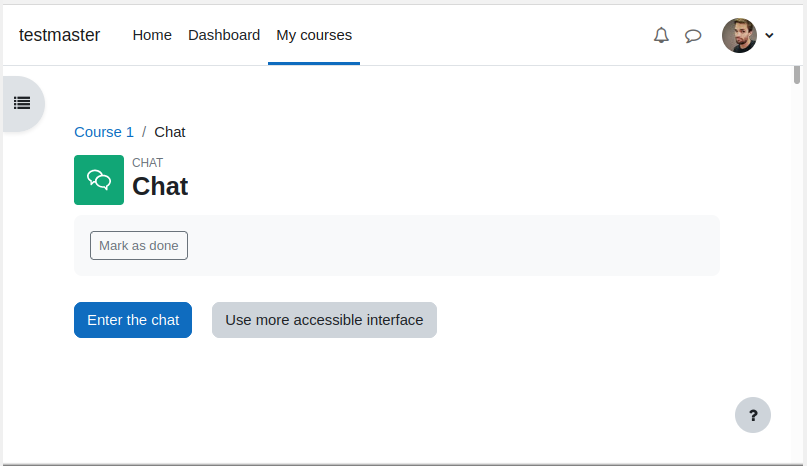Click the green Chat activity icon
Screen dimensions: 807x466
(99, 180)
